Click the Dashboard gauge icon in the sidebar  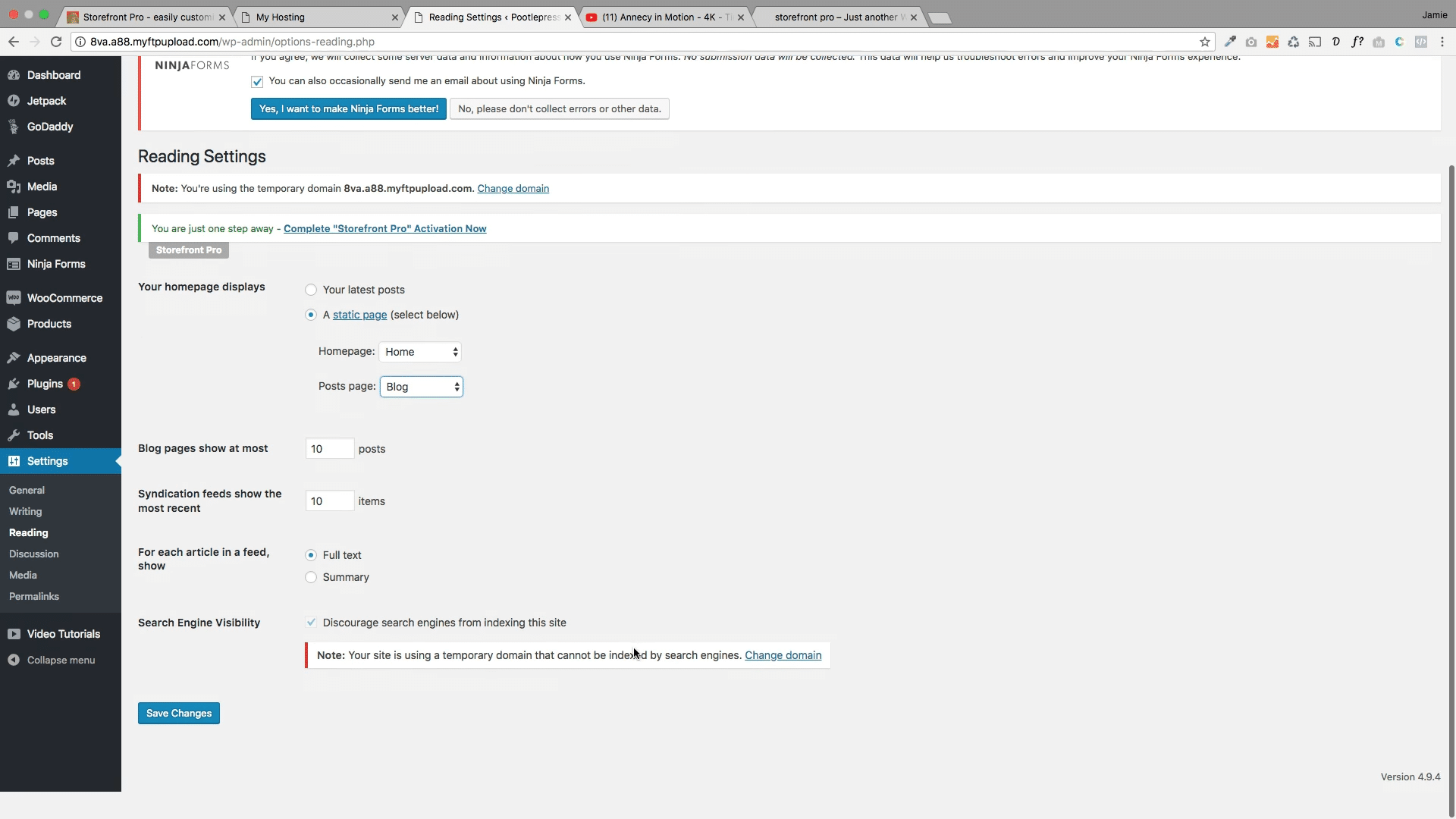coord(14,75)
